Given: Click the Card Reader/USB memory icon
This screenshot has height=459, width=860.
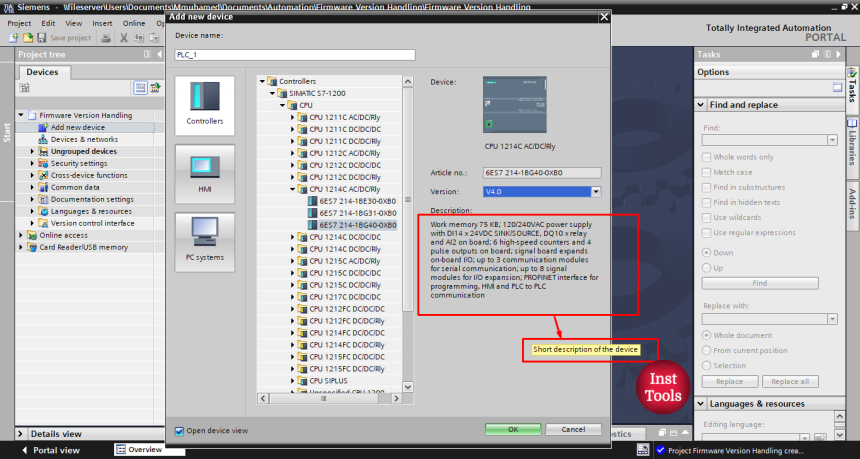Looking at the screenshot, I should coord(32,247).
